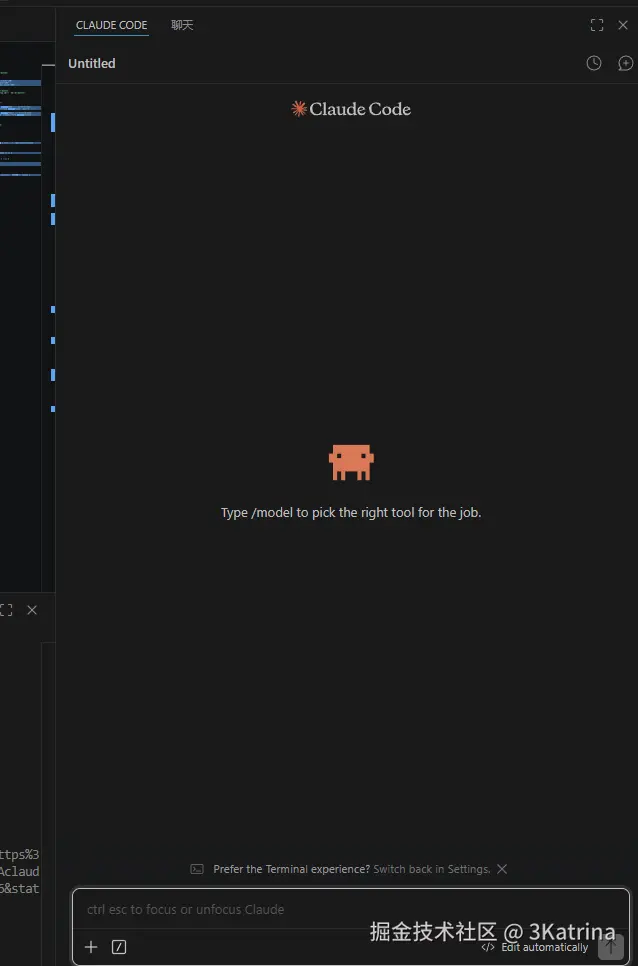Click the 'Prefer the Terminal experience?' text

pyautogui.click(x=291, y=869)
